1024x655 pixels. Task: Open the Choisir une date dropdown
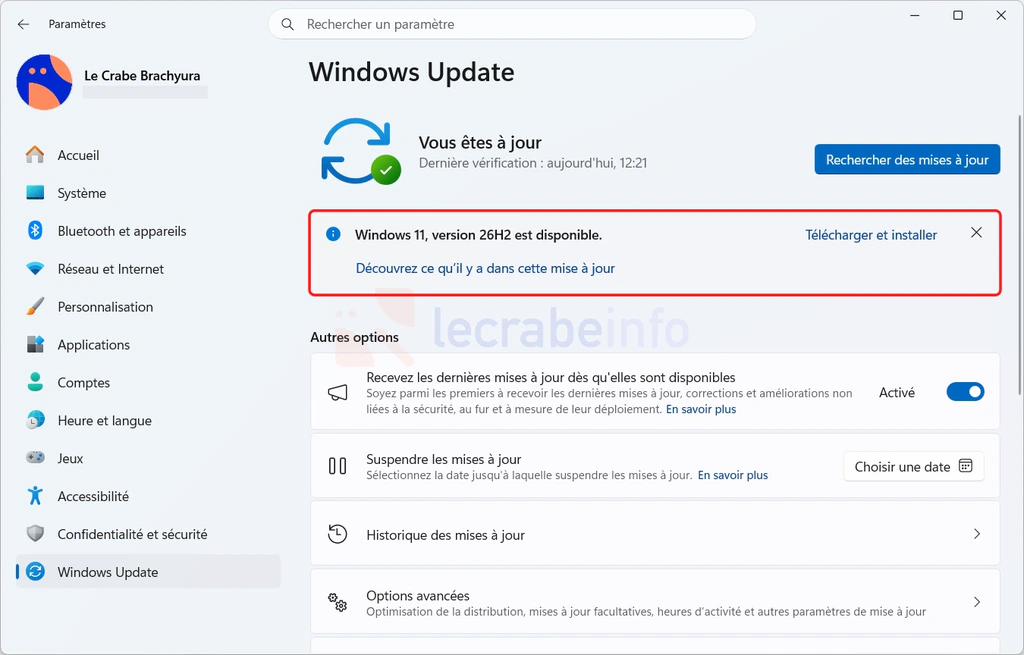coord(914,466)
